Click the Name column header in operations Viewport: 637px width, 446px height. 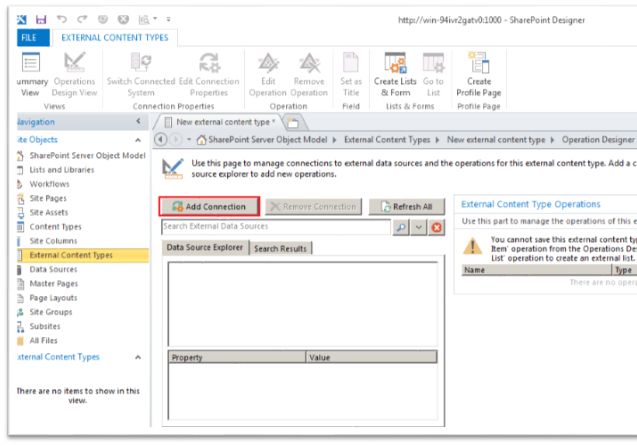click(x=536, y=270)
